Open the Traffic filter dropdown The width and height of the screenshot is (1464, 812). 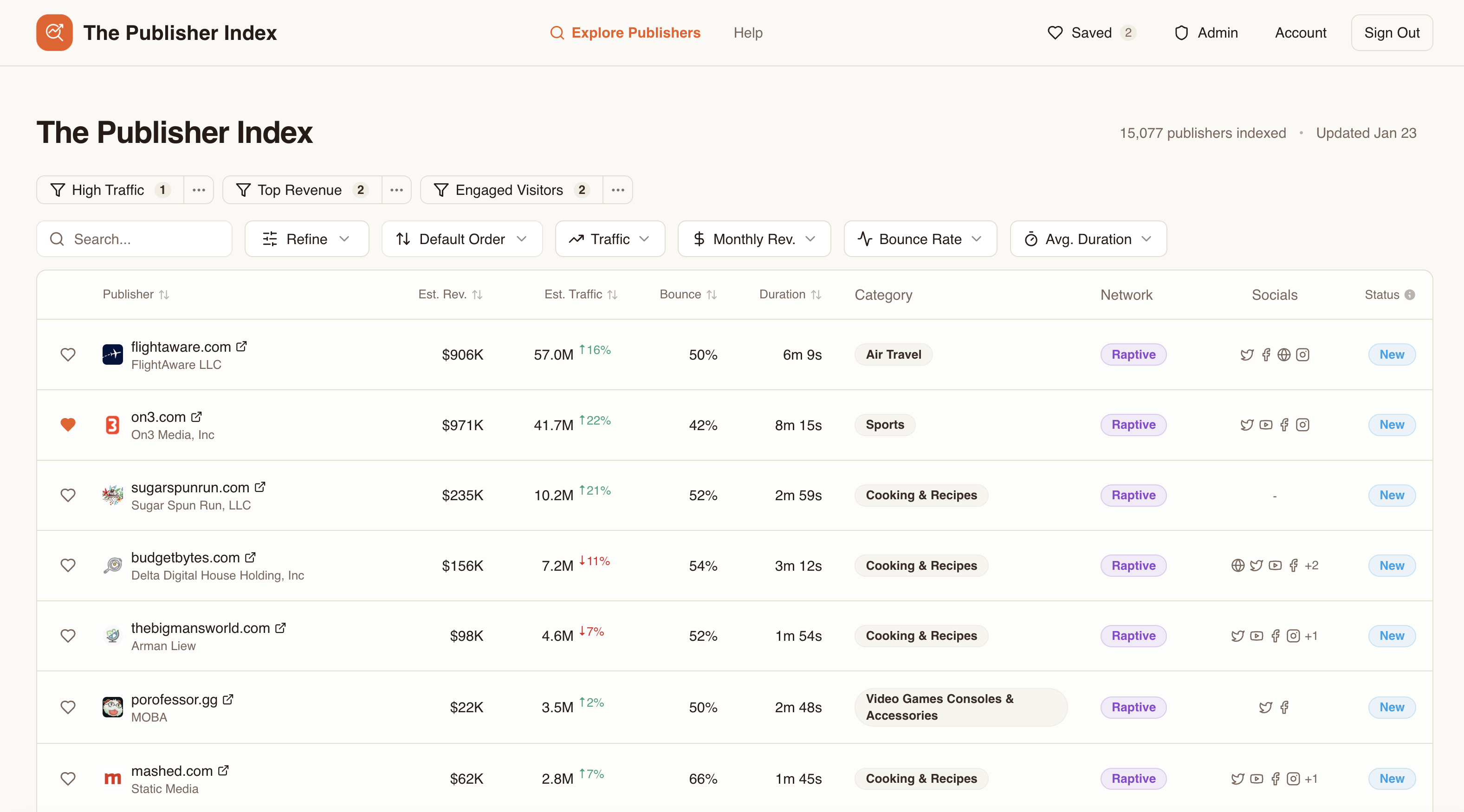pyautogui.click(x=610, y=238)
